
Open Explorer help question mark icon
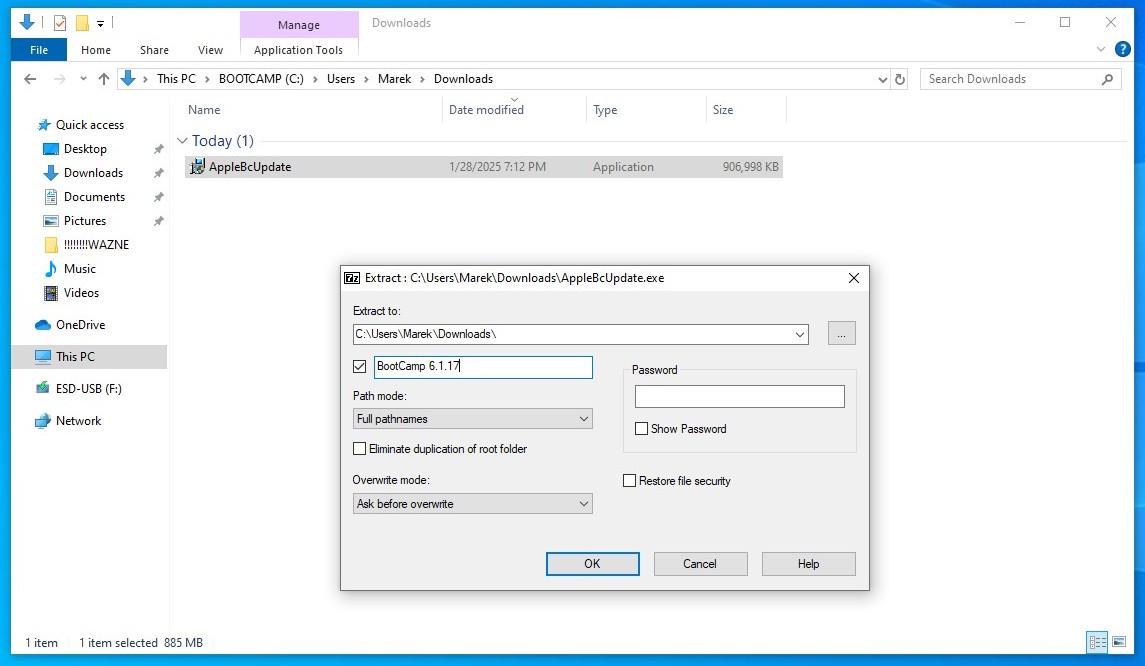[1122, 50]
